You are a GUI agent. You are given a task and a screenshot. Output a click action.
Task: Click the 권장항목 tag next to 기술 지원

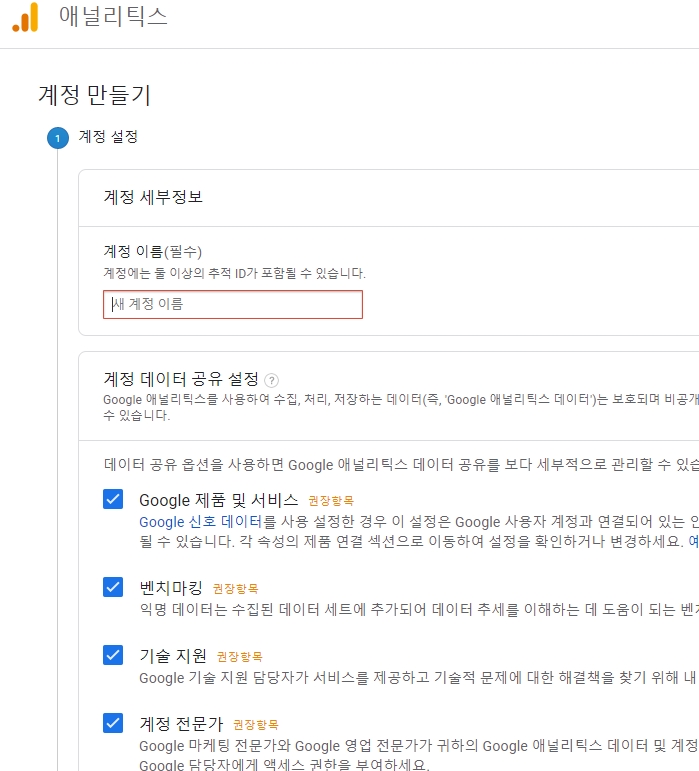(x=240, y=656)
